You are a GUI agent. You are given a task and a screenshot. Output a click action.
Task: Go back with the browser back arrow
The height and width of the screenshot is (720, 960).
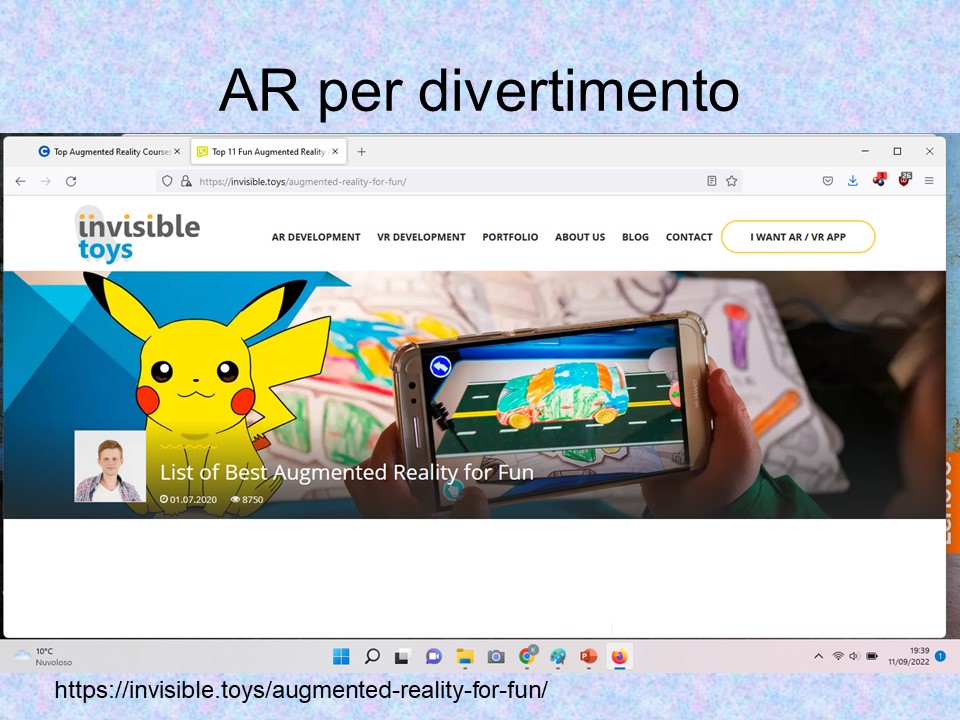click(20, 181)
